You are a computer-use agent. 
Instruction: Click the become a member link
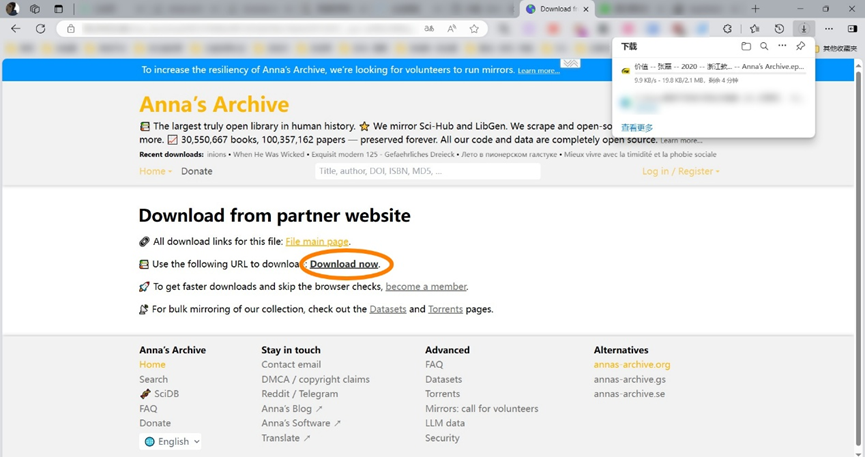coord(426,286)
